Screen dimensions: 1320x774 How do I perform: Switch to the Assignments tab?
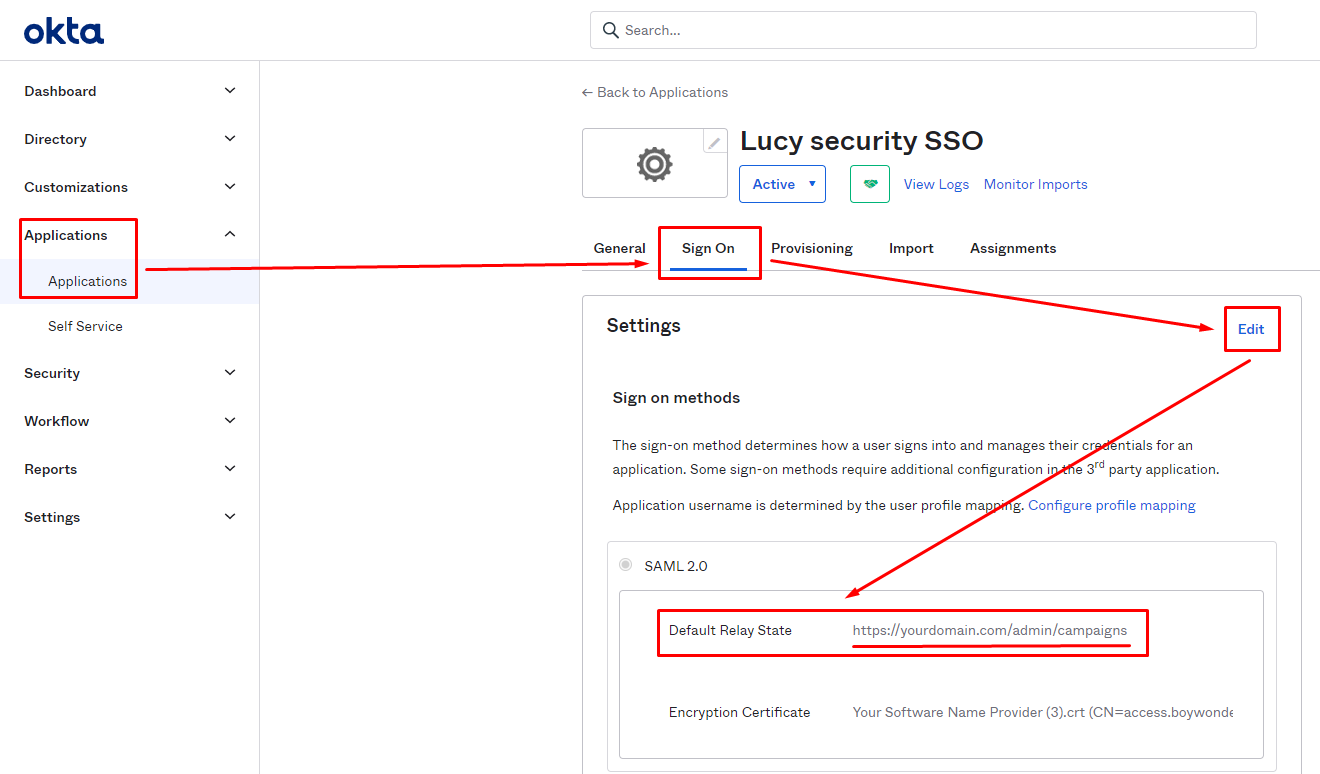point(1013,248)
